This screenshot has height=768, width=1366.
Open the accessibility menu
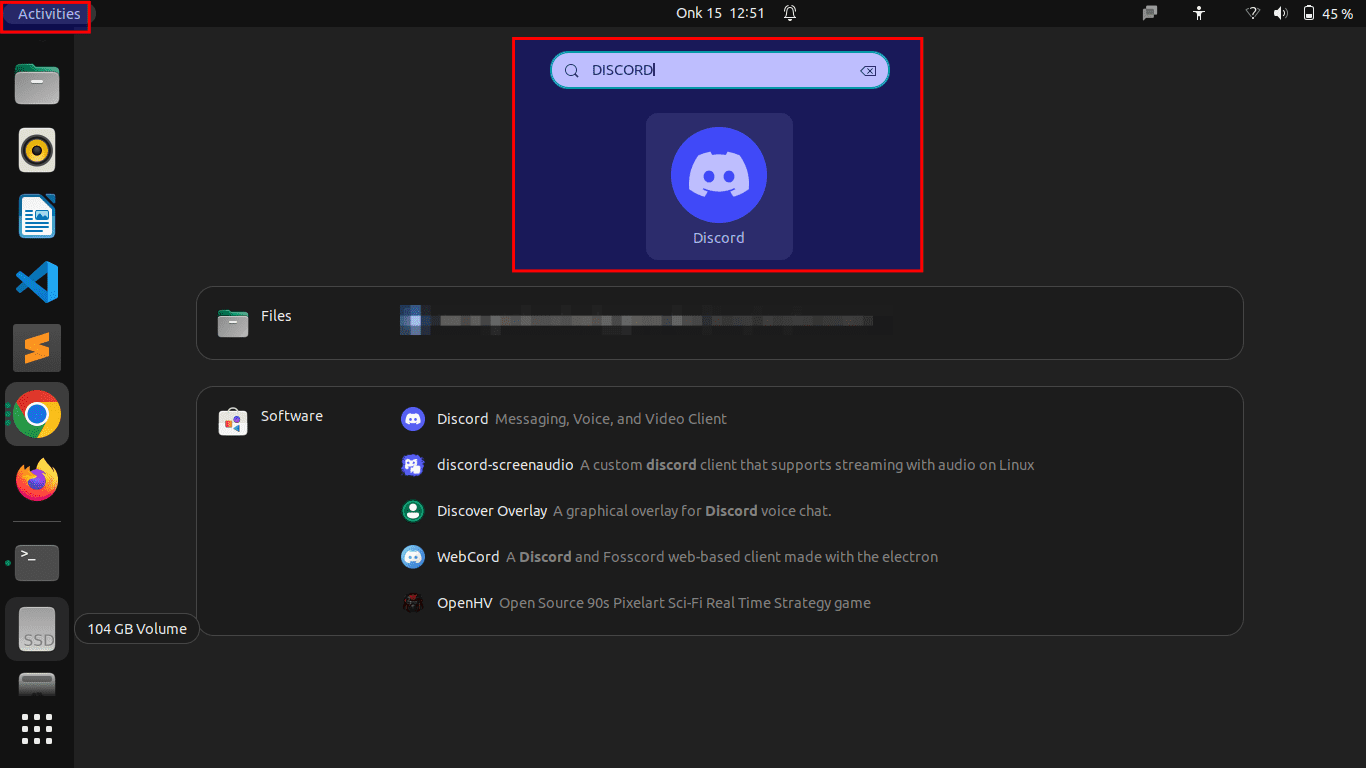pos(1199,13)
